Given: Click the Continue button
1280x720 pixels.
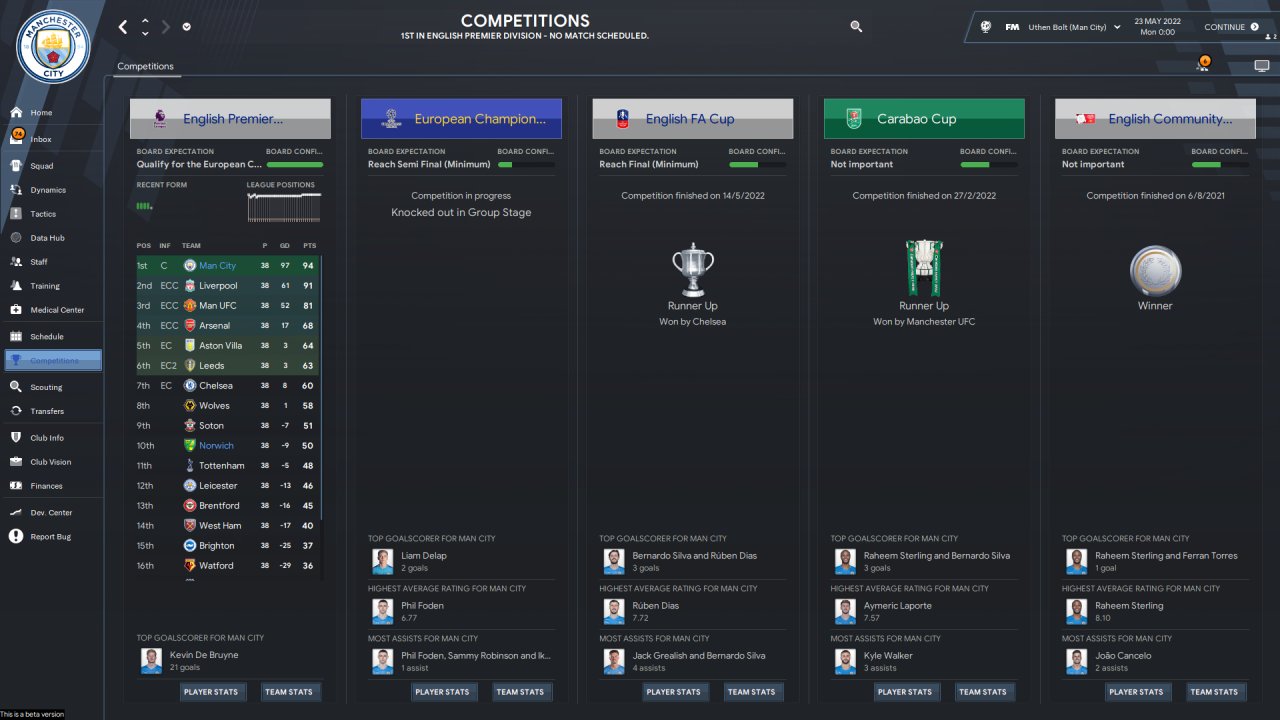Looking at the screenshot, I should pos(1231,27).
